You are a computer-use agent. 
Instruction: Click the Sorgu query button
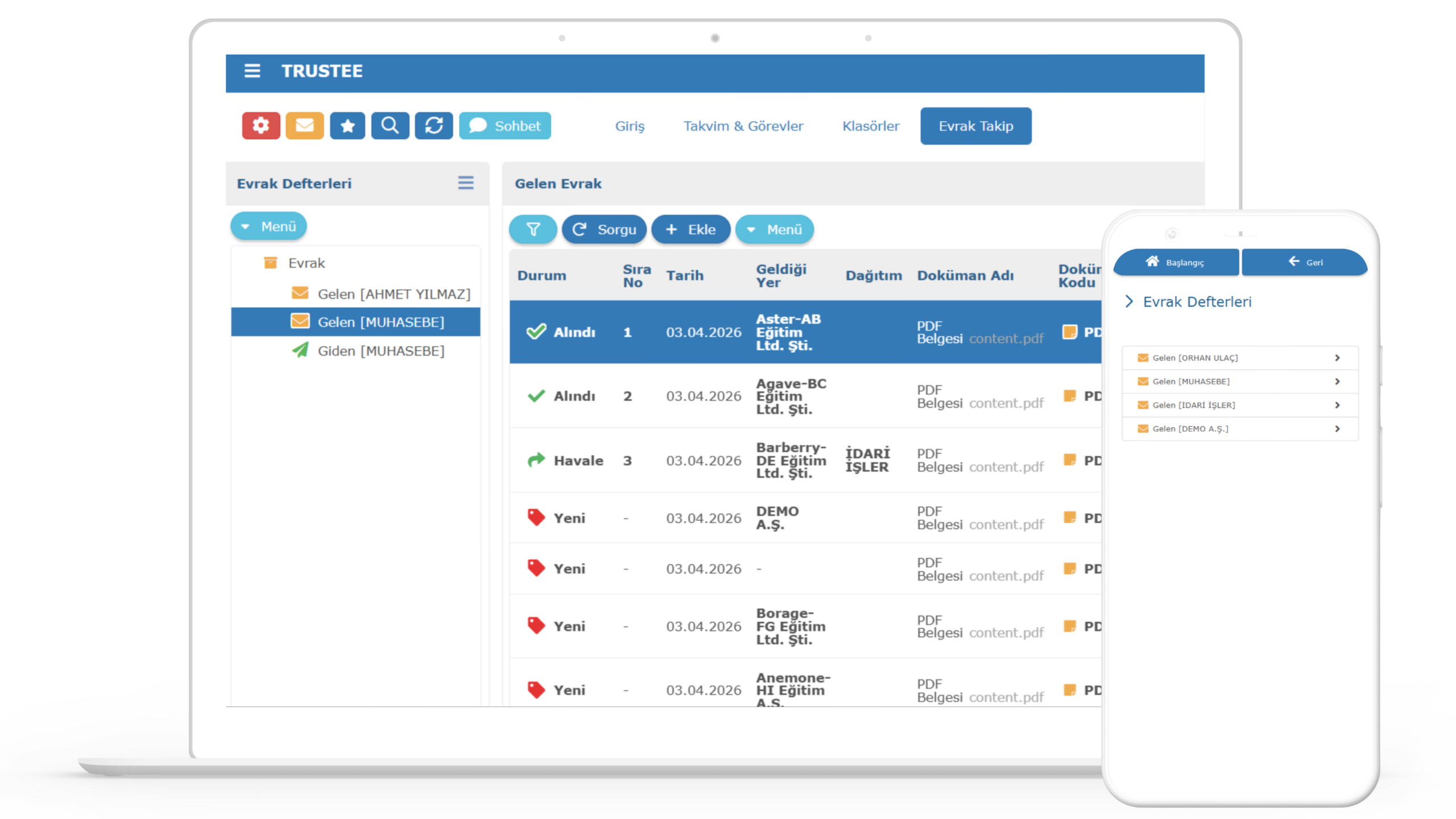click(x=604, y=229)
